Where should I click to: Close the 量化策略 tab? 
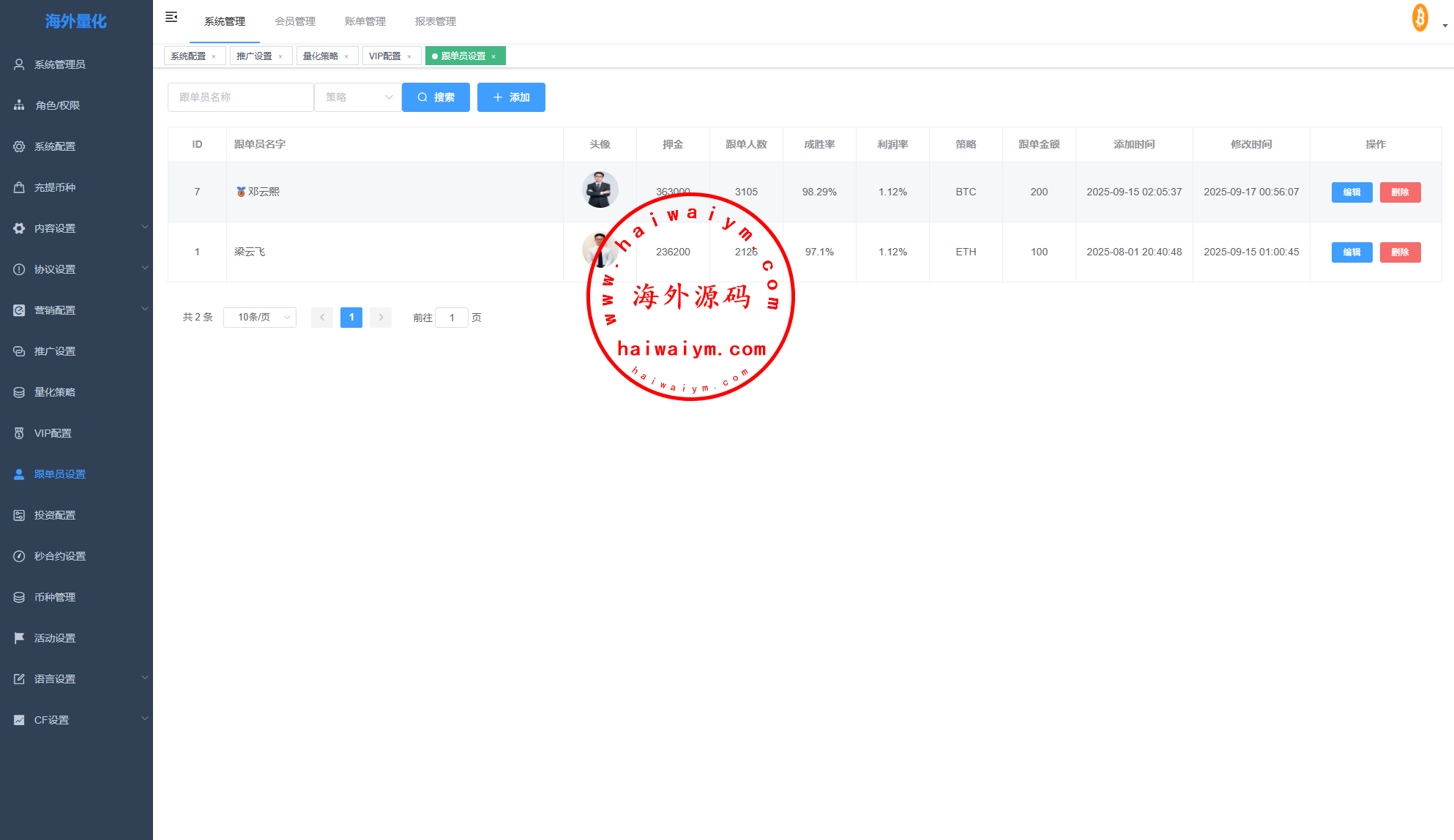coord(346,56)
